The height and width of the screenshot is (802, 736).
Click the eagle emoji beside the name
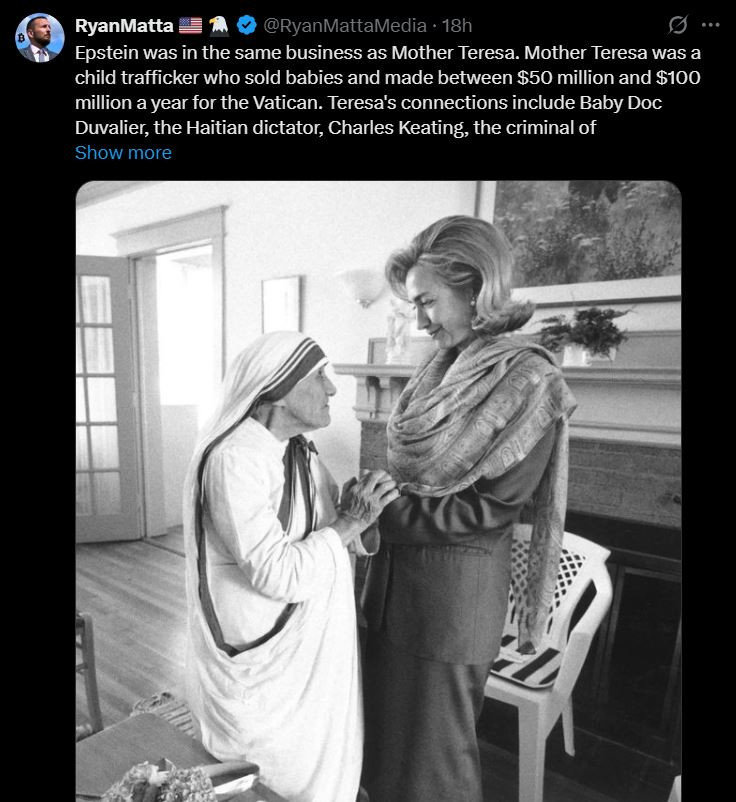pos(219,25)
